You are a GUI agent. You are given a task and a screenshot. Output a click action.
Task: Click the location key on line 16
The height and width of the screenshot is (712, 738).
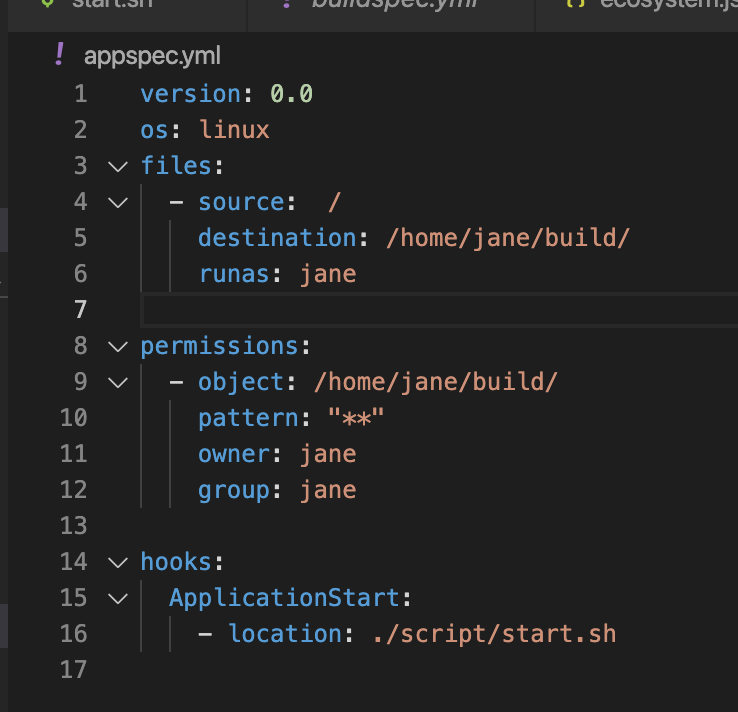[x=285, y=633]
